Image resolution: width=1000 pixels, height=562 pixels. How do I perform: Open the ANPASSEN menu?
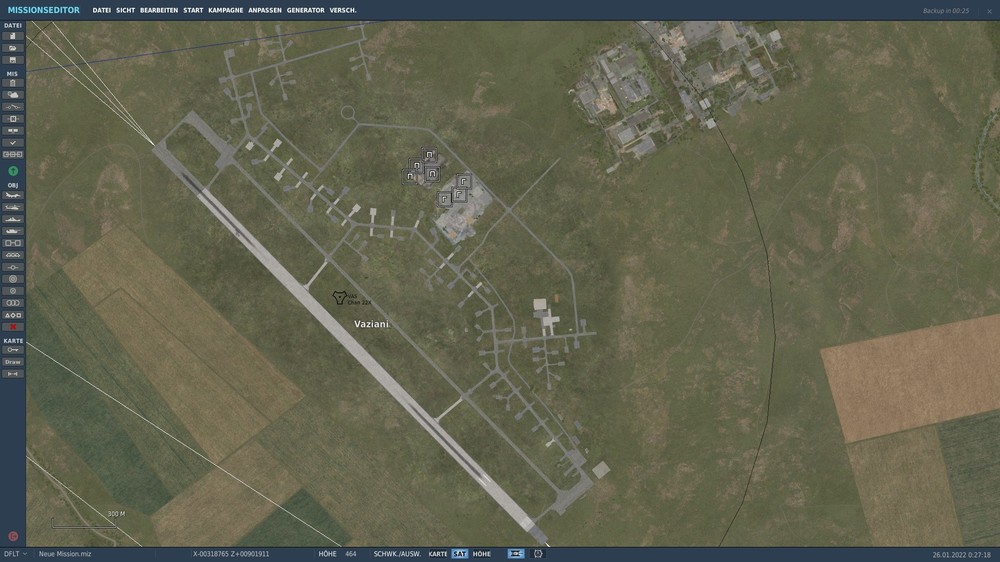click(x=265, y=10)
